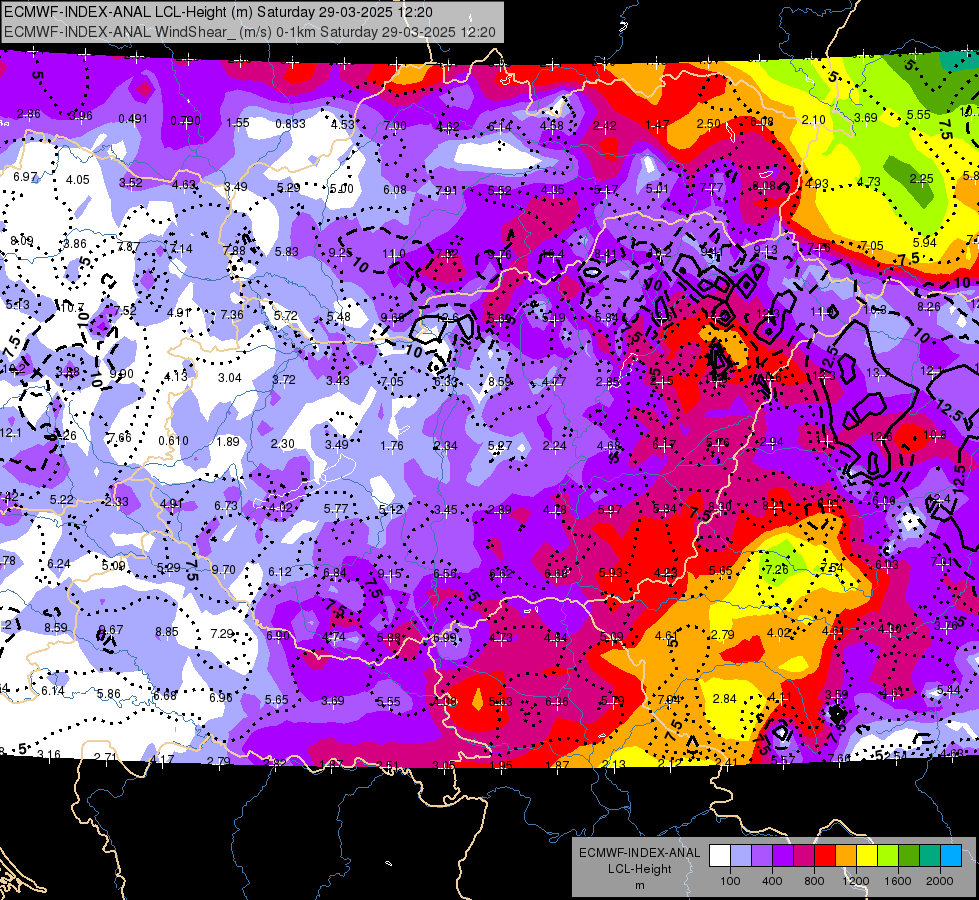Click the wind shear value 1.55

coord(238,122)
